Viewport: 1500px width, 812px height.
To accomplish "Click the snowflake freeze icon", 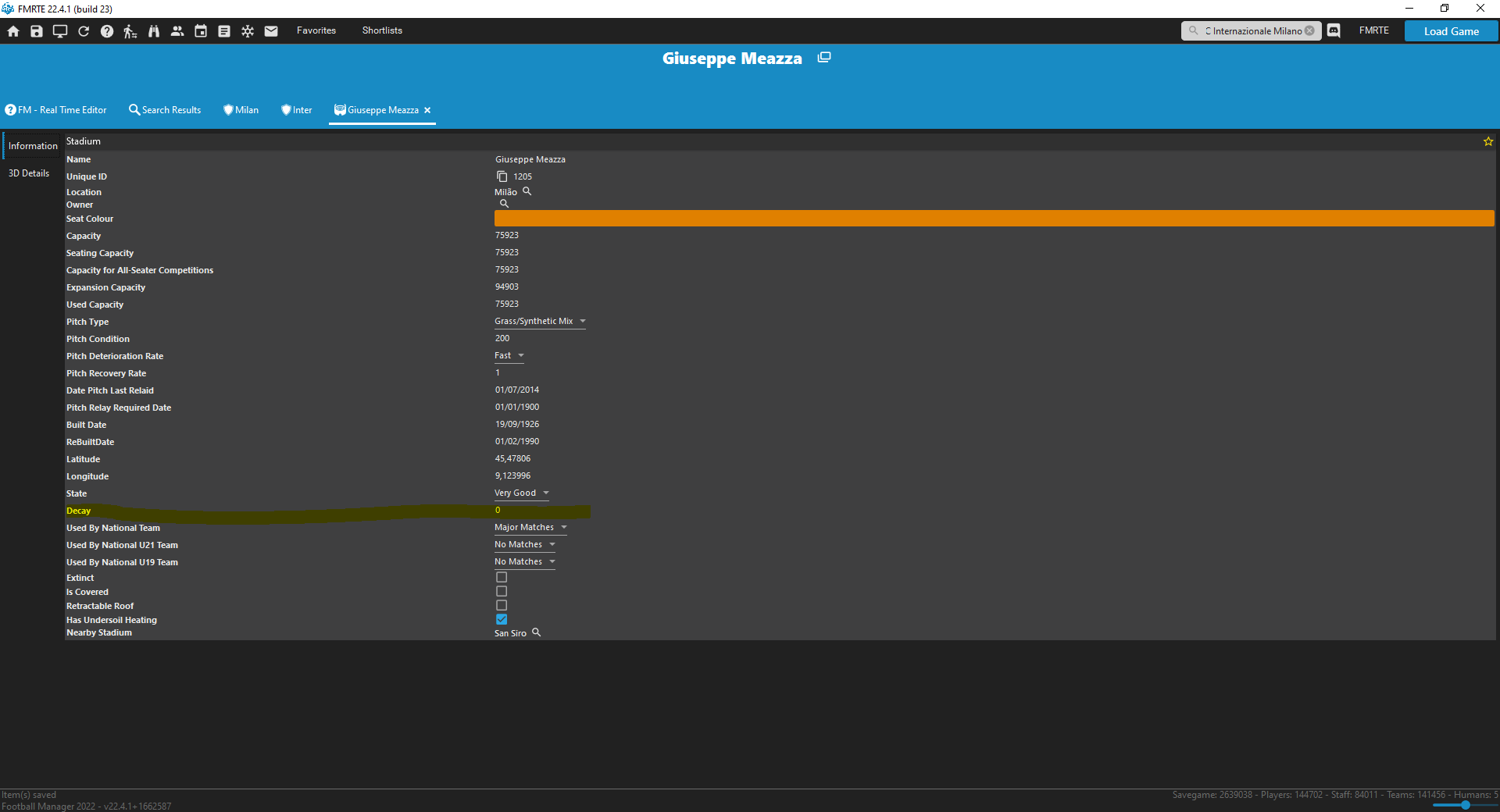I will pyautogui.click(x=248, y=31).
